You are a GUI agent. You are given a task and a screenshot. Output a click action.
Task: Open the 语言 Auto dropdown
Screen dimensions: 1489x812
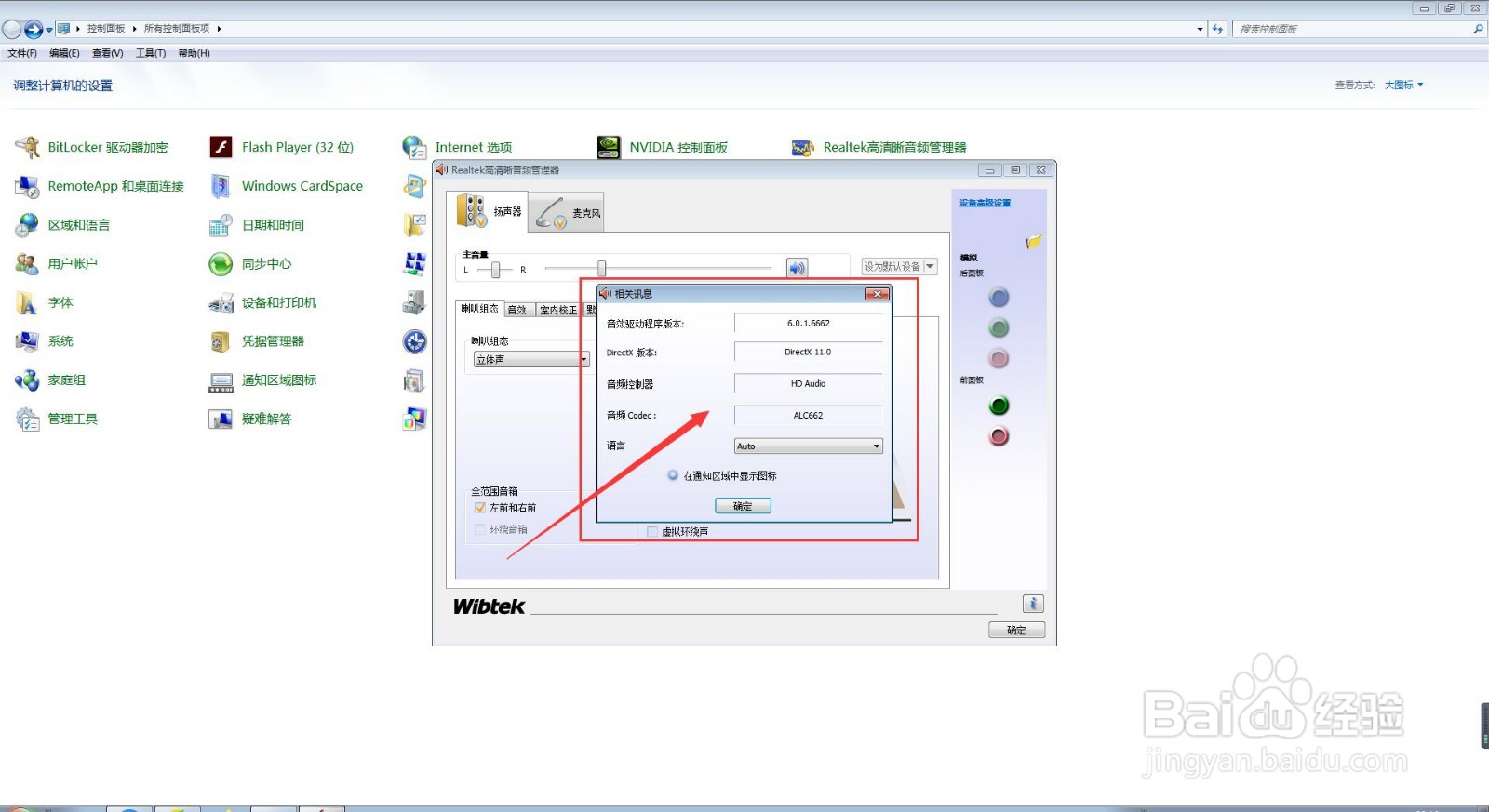coord(808,446)
